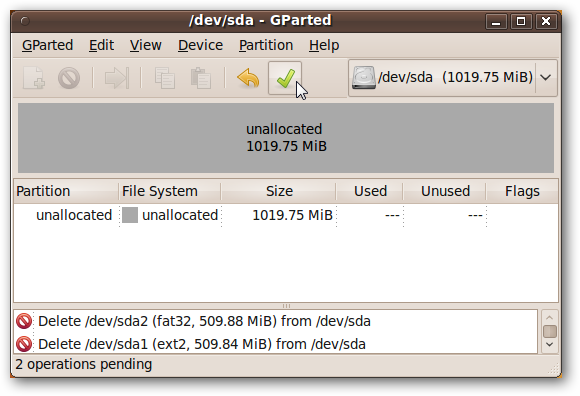Image resolution: width=580 pixels, height=396 pixels.
Task: Click the Copy partition toolbar icon
Action: pos(165,78)
